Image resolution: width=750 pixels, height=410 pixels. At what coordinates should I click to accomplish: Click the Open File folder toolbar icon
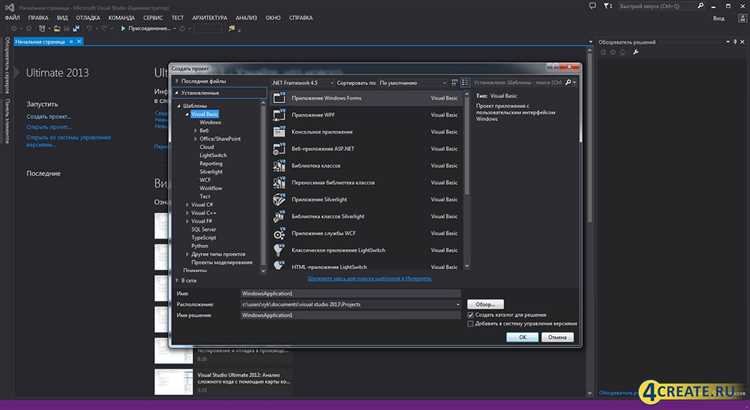tap(57, 29)
